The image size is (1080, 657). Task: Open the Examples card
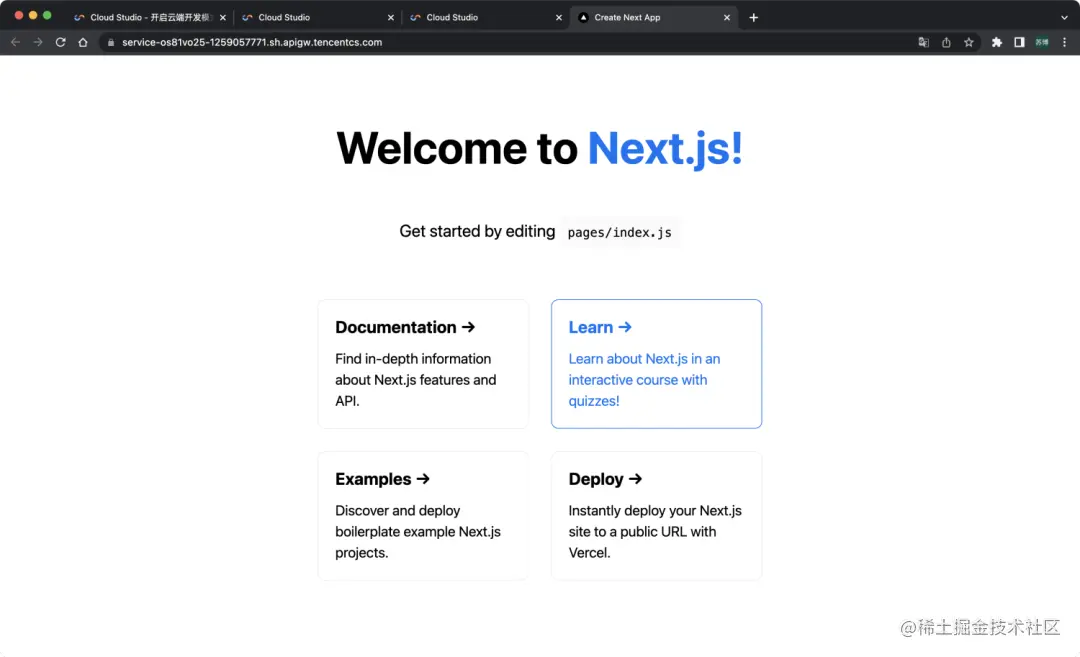[423, 516]
